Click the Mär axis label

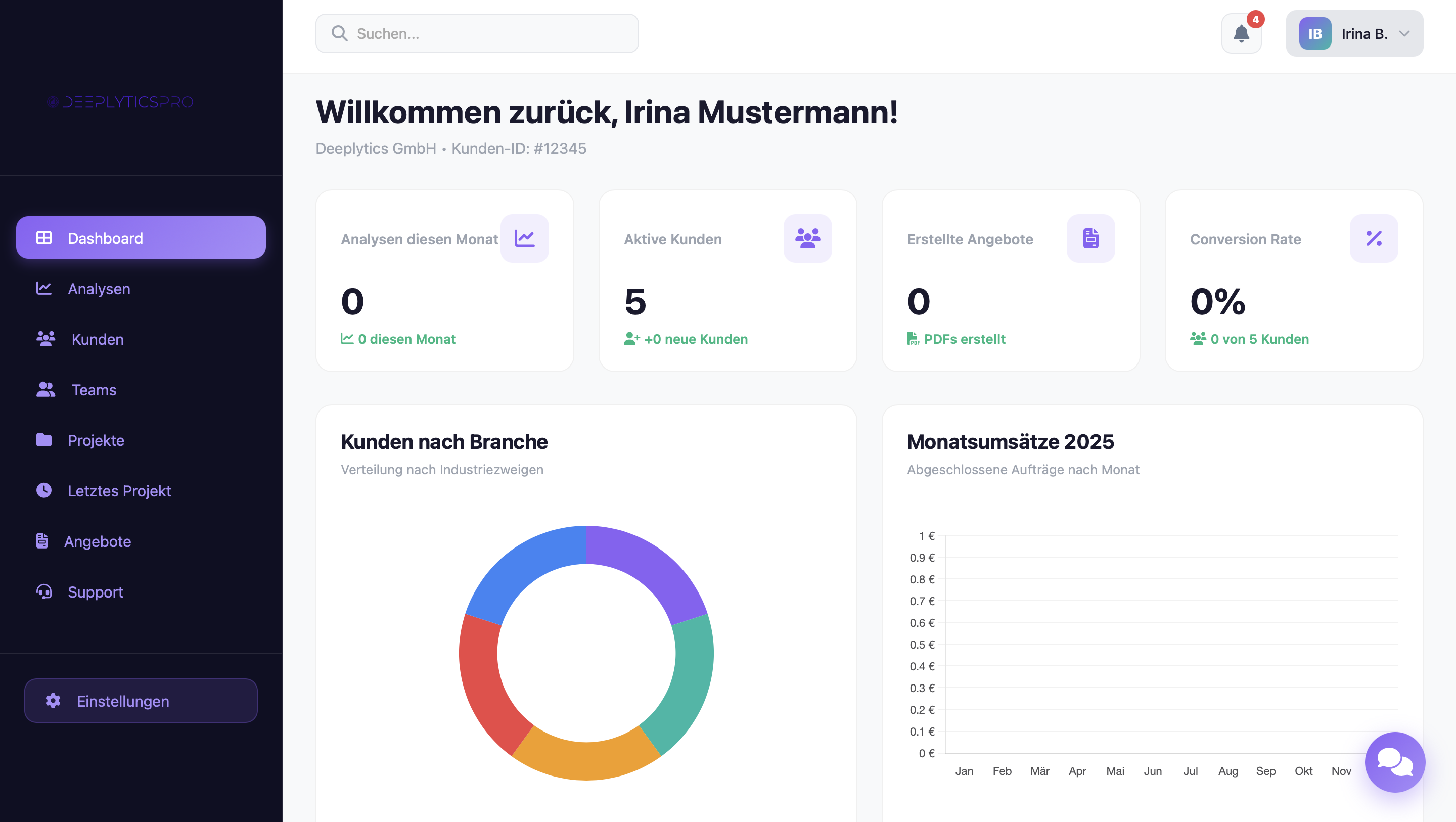click(1039, 770)
